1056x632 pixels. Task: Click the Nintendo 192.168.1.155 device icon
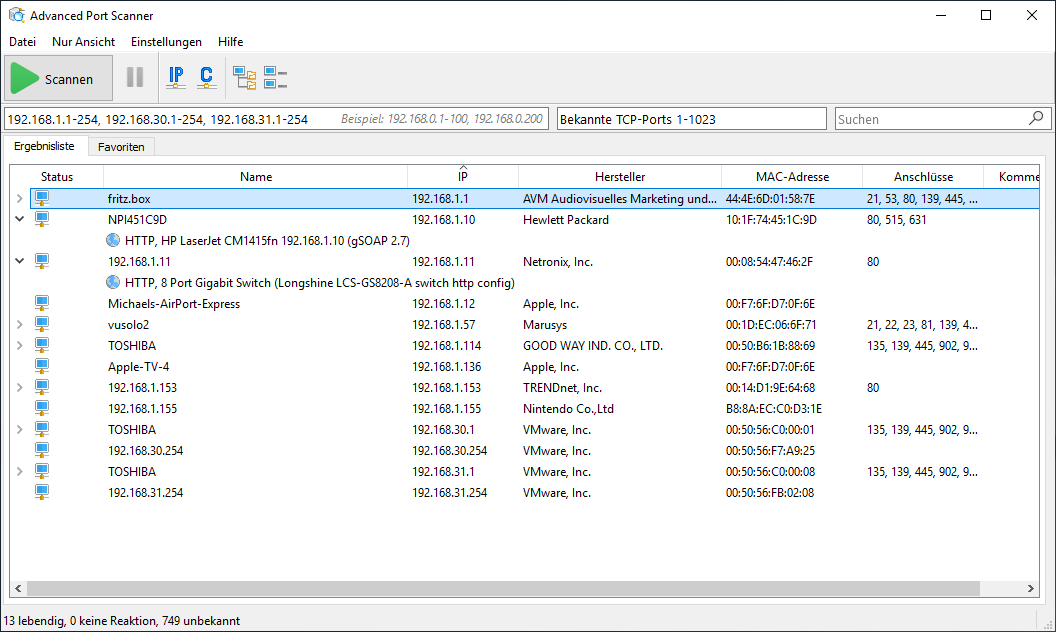(42, 408)
